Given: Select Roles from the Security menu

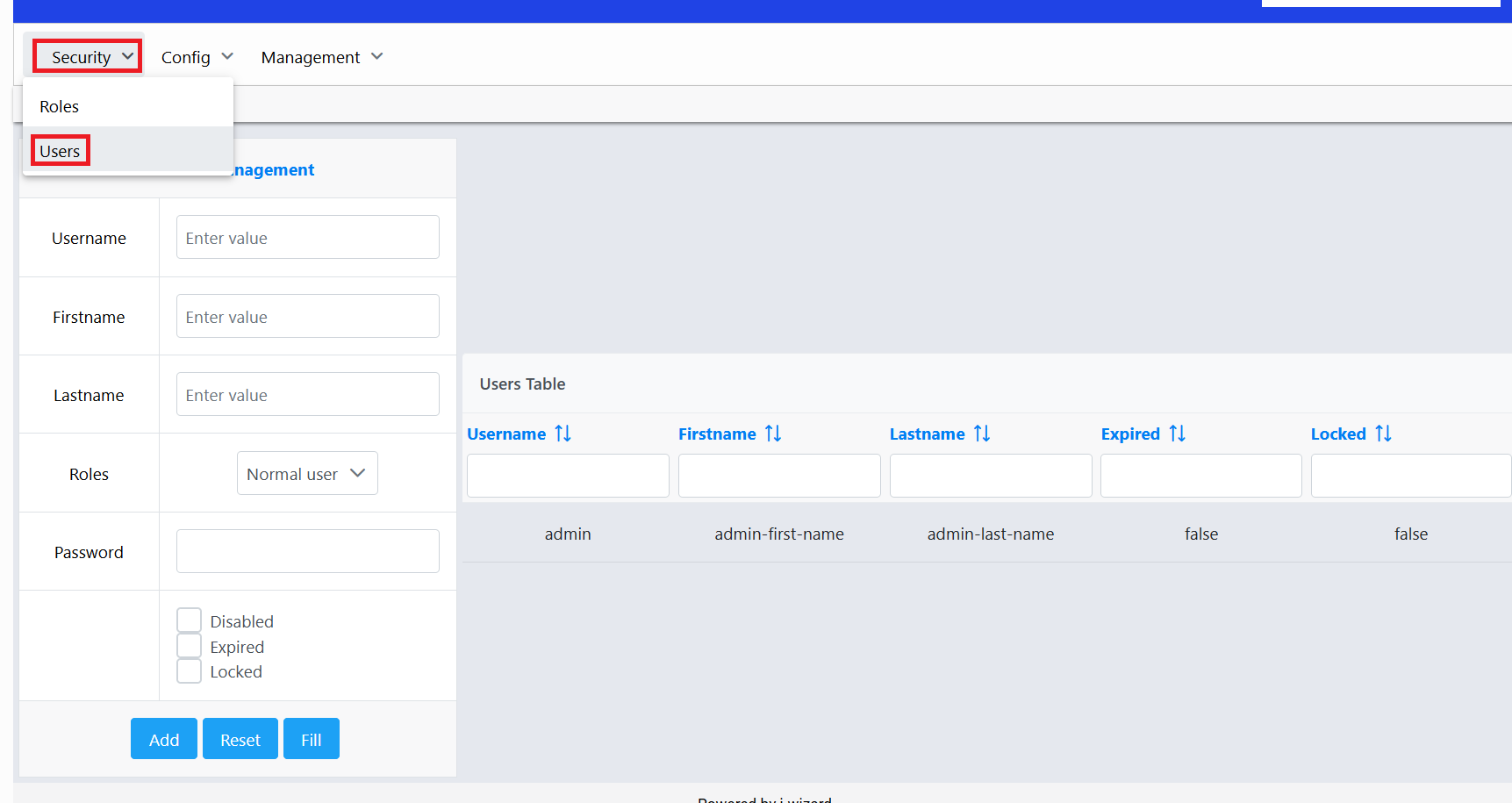Looking at the screenshot, I should (x=128, y=106).
